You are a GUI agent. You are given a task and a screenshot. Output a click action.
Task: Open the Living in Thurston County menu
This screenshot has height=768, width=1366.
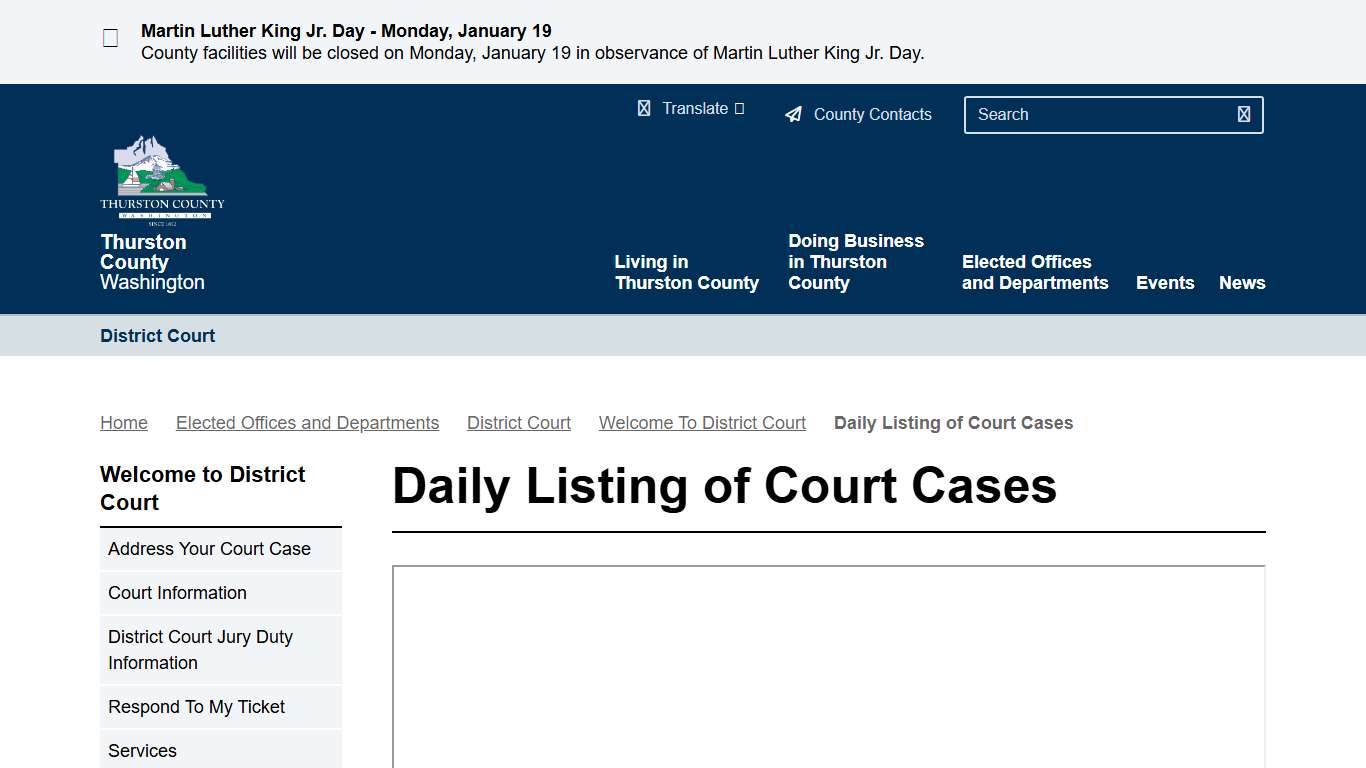[686, 272]
